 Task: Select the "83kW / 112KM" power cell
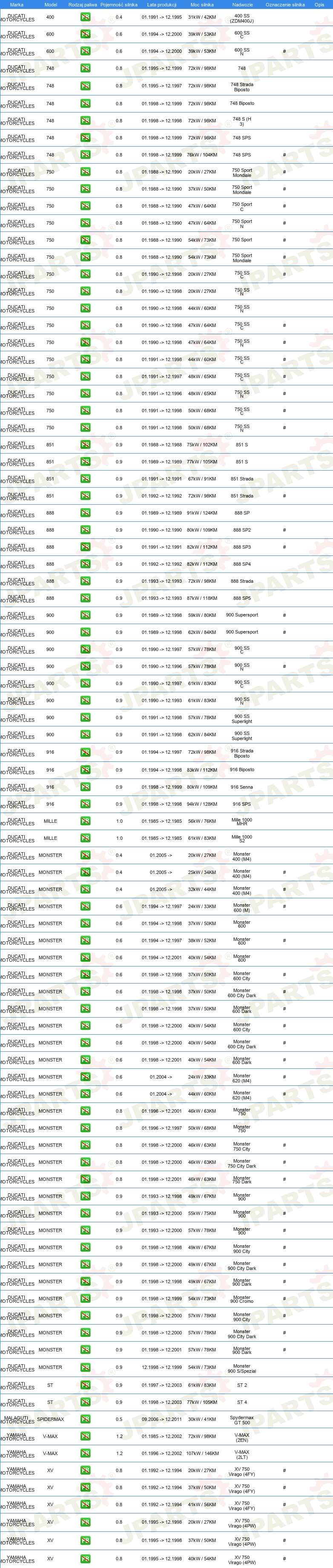(202, 770)
